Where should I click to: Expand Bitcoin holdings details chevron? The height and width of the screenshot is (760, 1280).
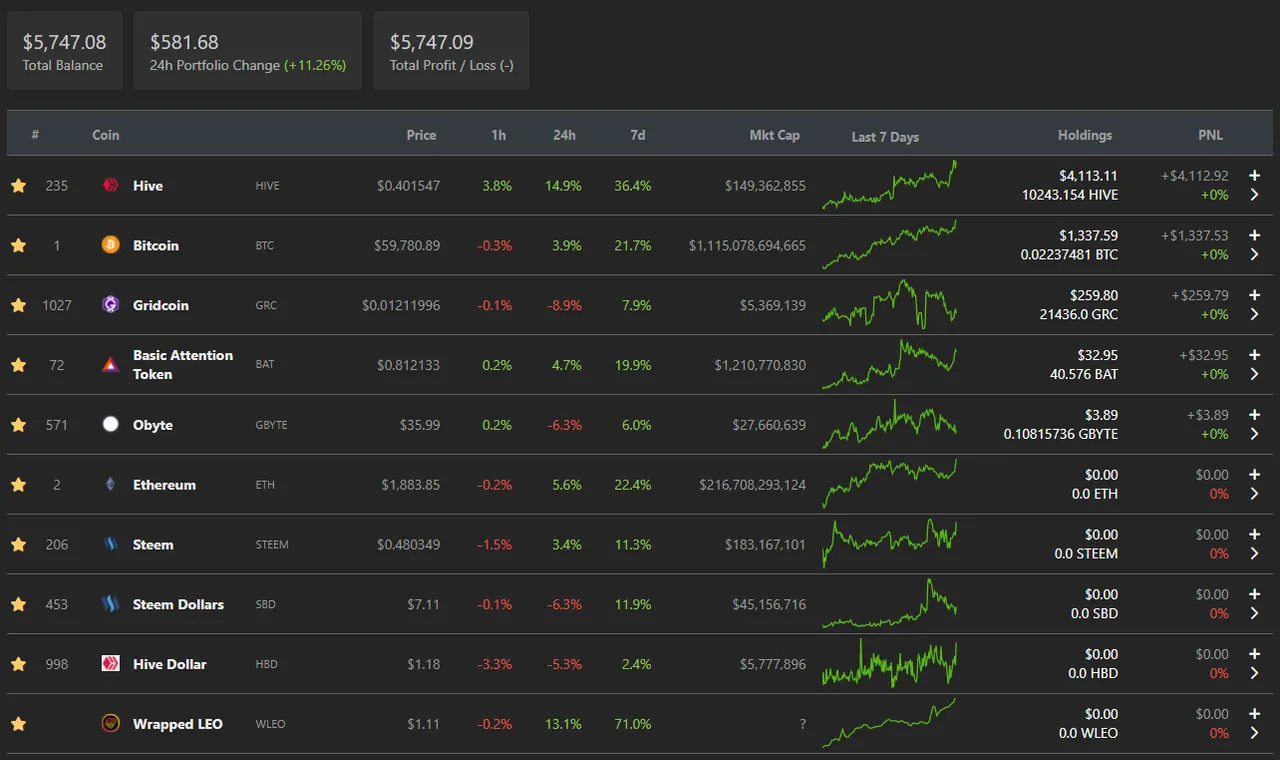tap(1254, 255)
